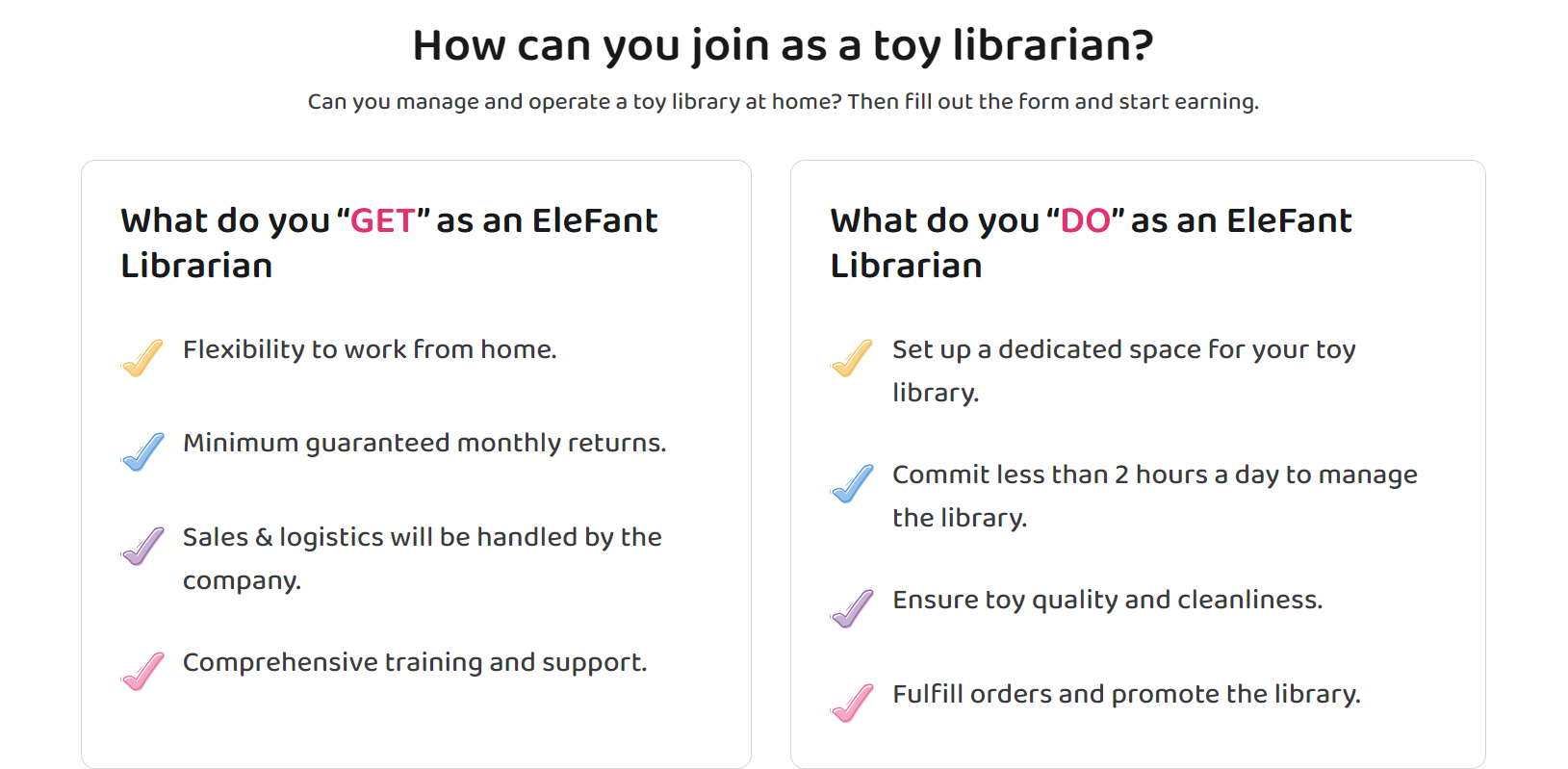Viewport: 1568px width, 769px height.
Task: Click the blue checkmark beside Commit less than 2 hours
Action: point(852,483)
